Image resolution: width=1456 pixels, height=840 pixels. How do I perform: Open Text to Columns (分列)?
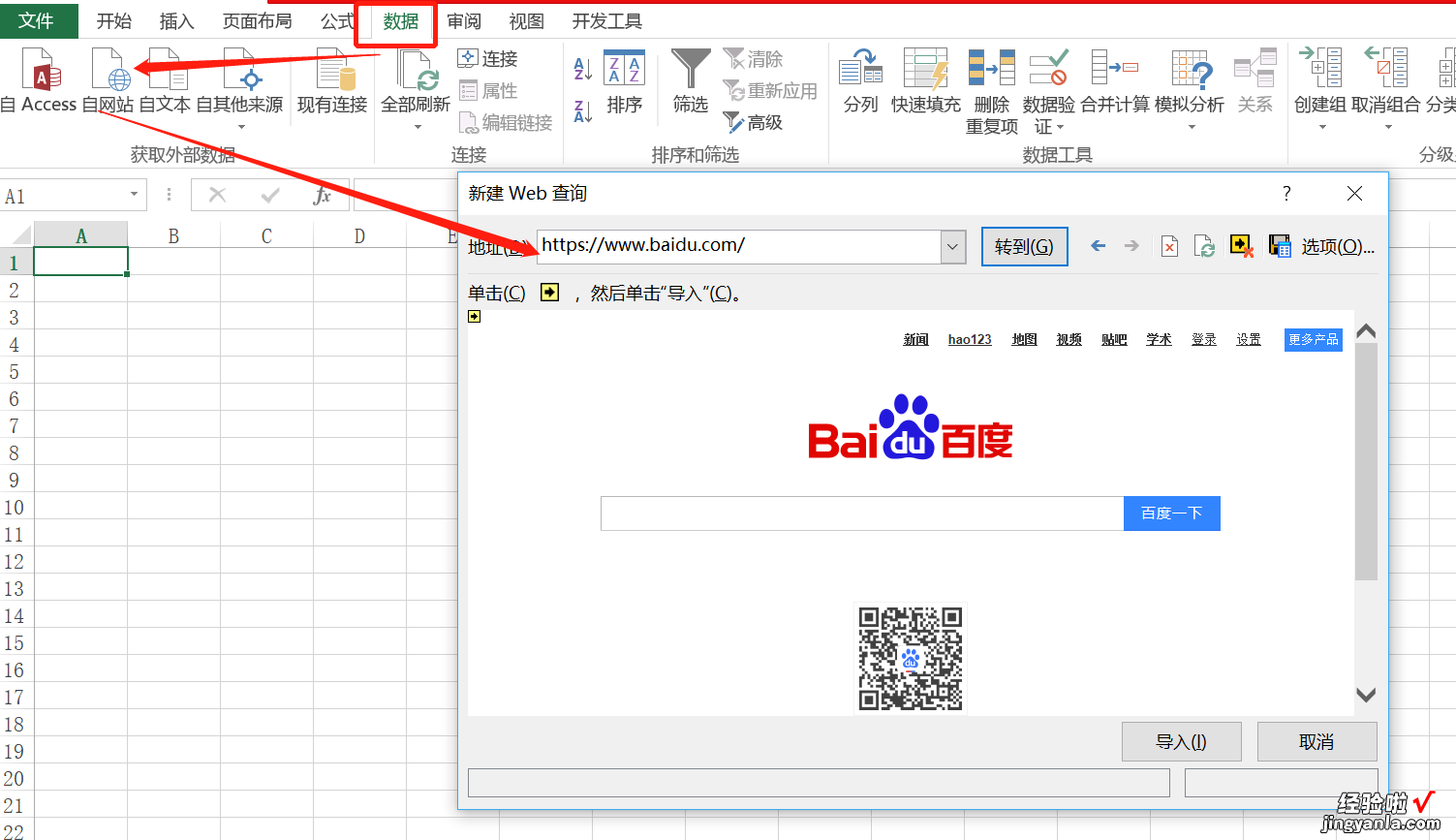(860, 82)
